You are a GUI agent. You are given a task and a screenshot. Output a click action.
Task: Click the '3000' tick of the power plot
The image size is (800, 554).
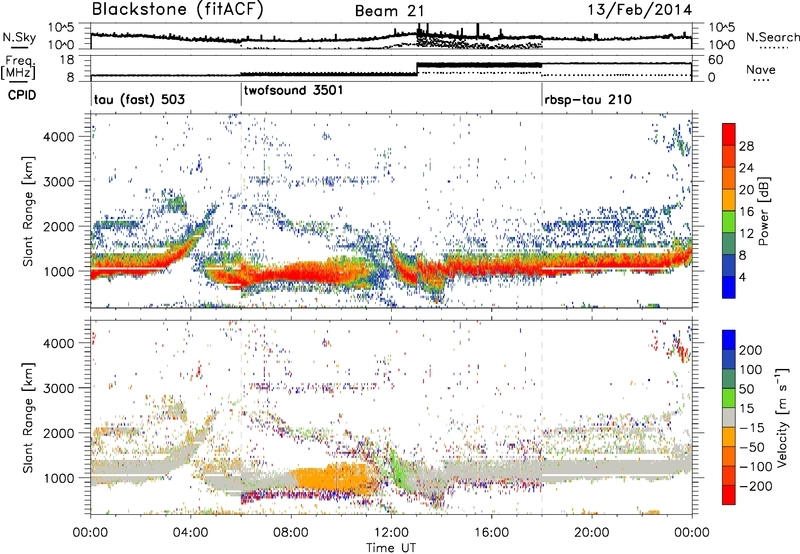tap(58, 182)
